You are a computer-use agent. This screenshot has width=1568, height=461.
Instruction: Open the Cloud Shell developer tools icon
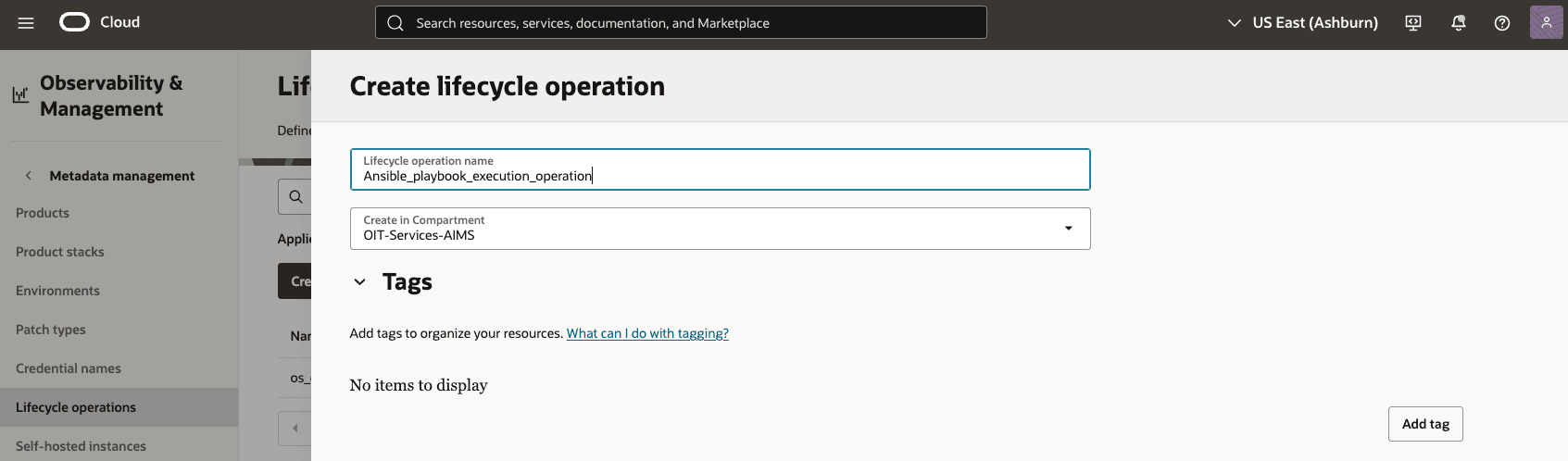[x=1413, y=23]
